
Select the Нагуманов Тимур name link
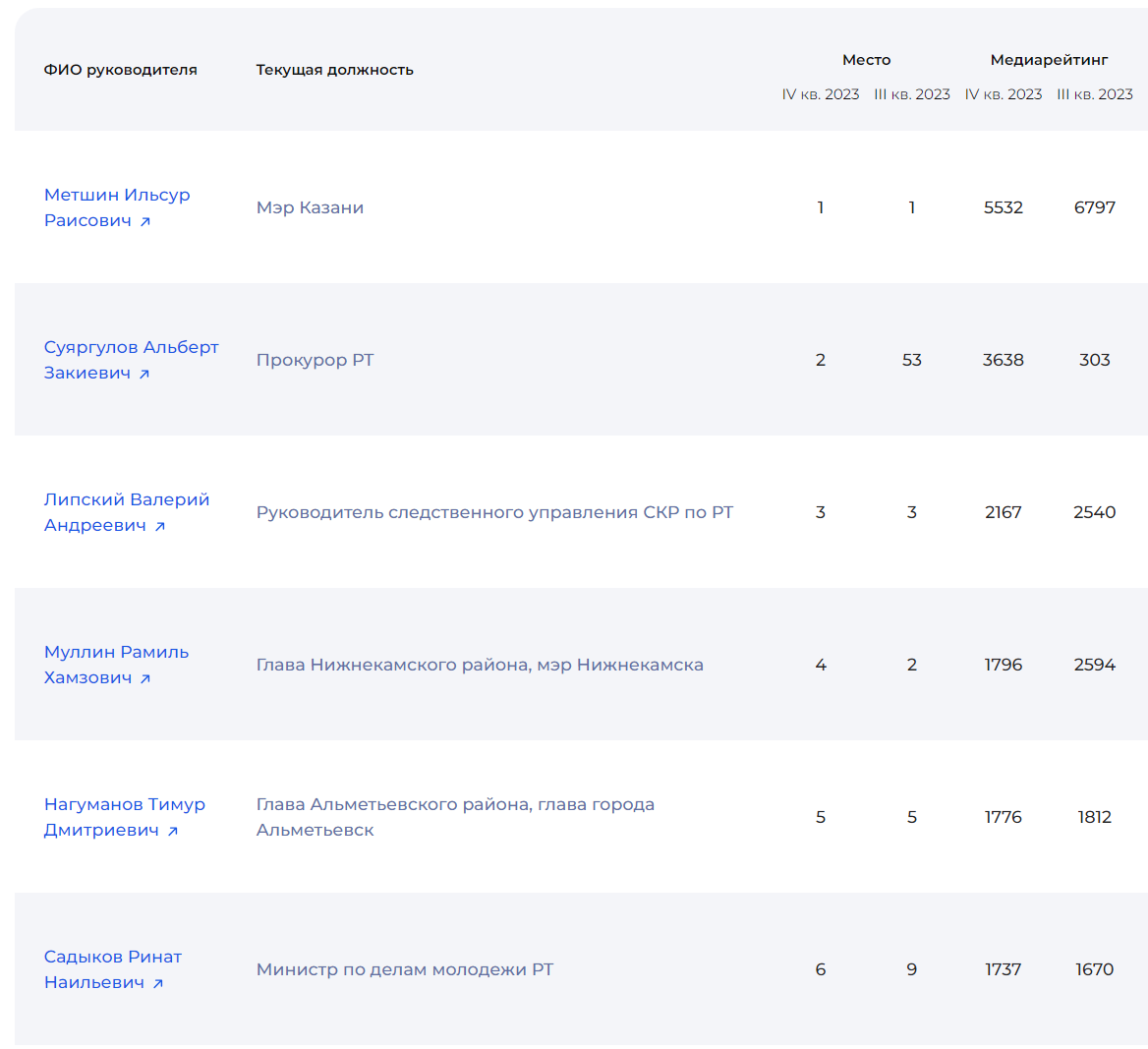pos(125,804)
